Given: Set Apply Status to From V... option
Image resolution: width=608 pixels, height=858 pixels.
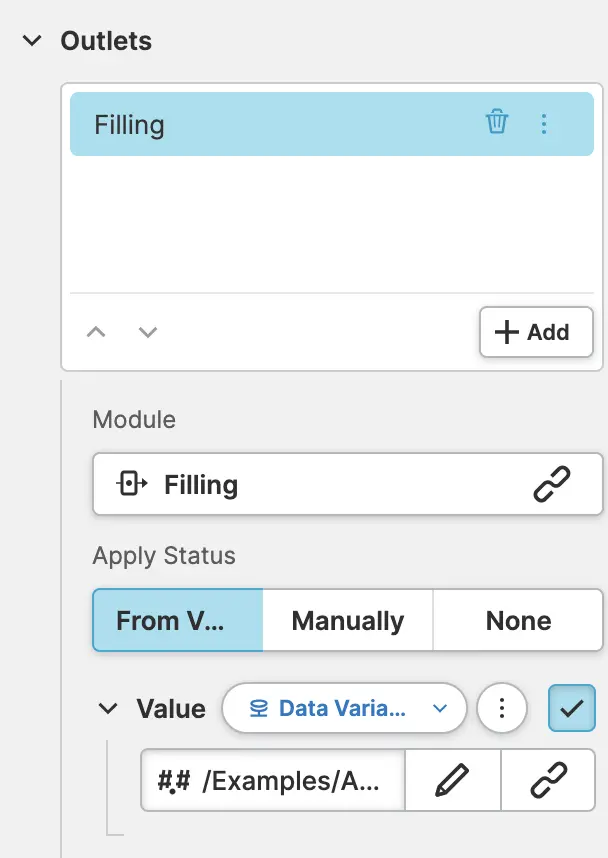Looking at the screenshot, I should 178,620.
